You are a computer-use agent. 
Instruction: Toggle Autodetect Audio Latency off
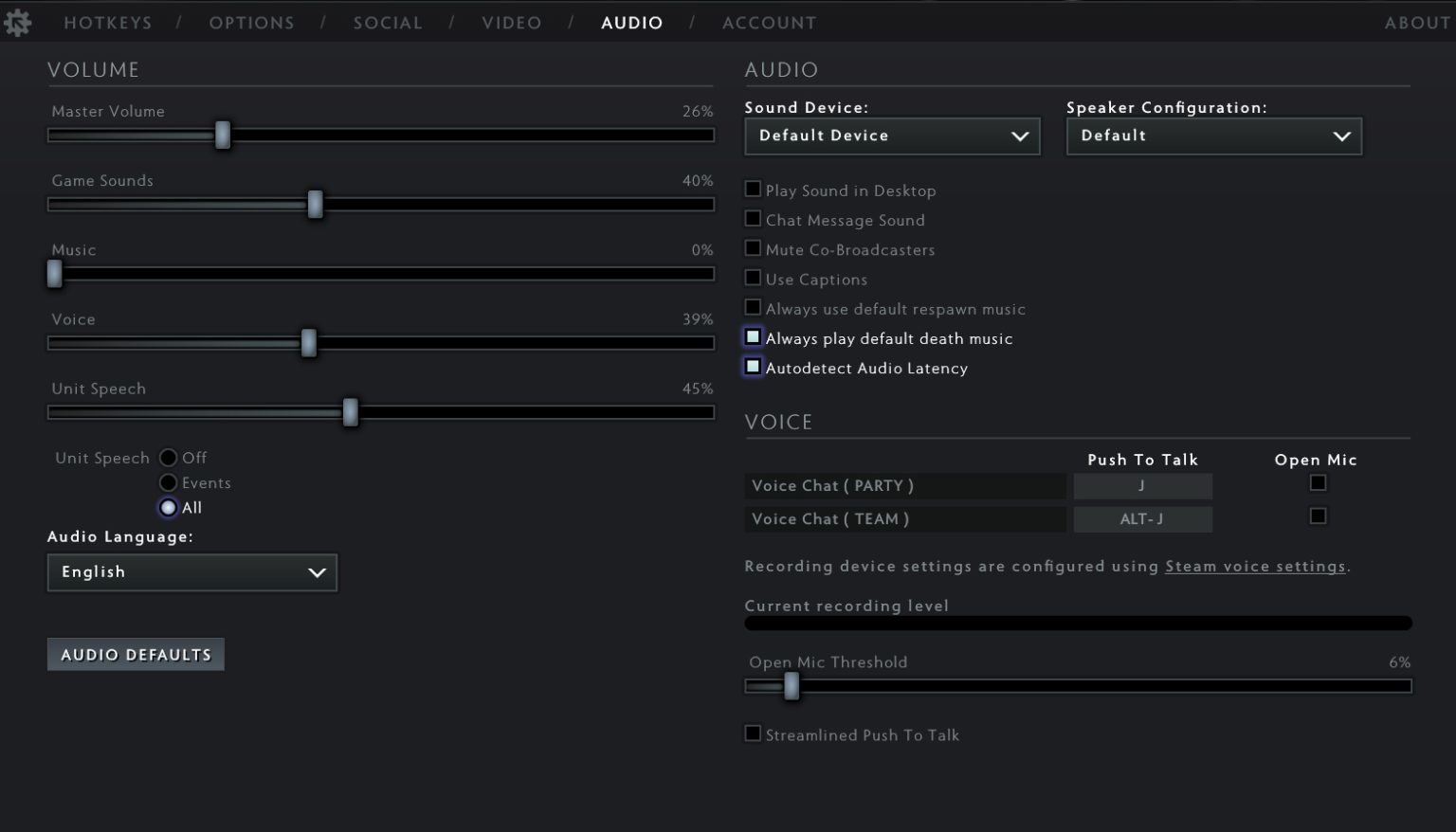pyautogui.click(x=753, y=366)
